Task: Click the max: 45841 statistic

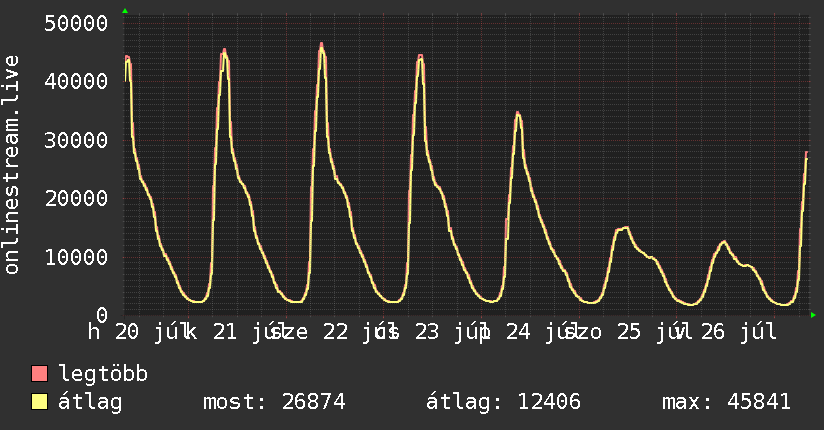Action: coord(726,402)
